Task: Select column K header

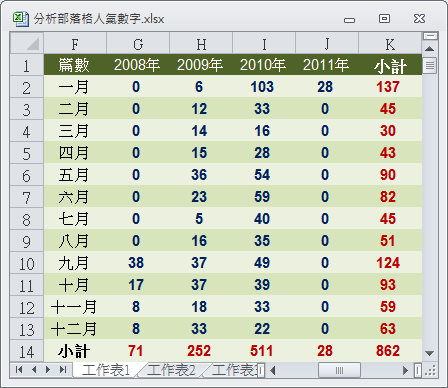Action: point(390,43)
